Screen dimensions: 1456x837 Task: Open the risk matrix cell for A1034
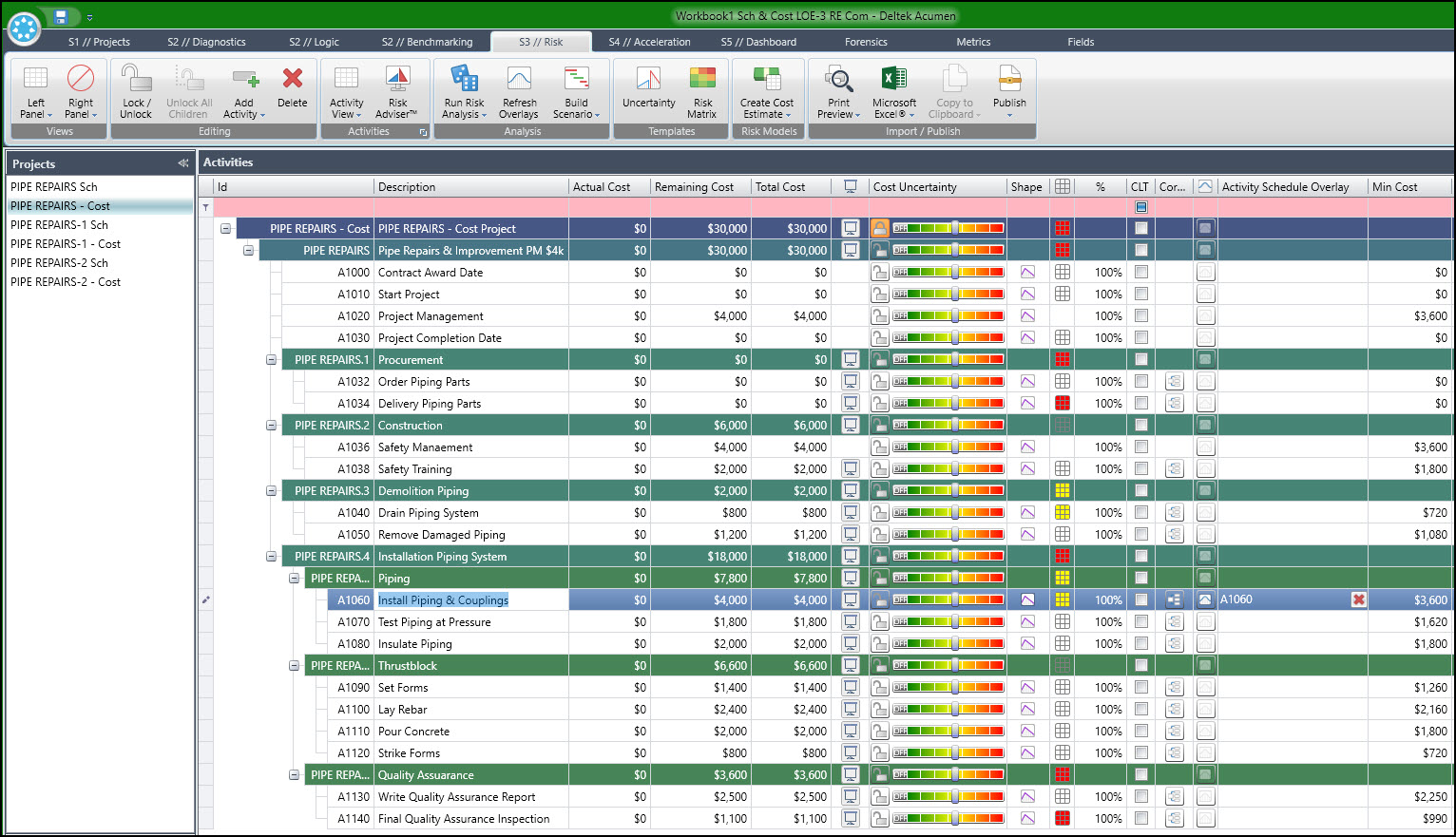point(1063,403)
